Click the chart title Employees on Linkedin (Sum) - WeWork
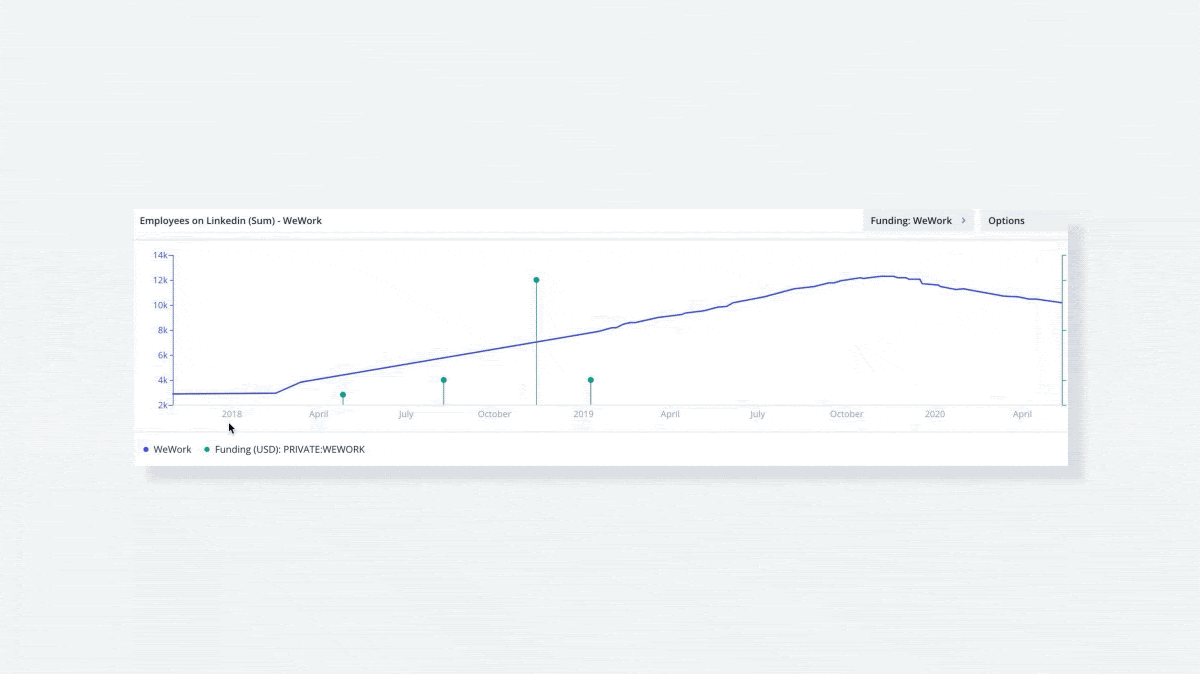Viewport: 1200px width, 674px height. click(x=231, y=220)
